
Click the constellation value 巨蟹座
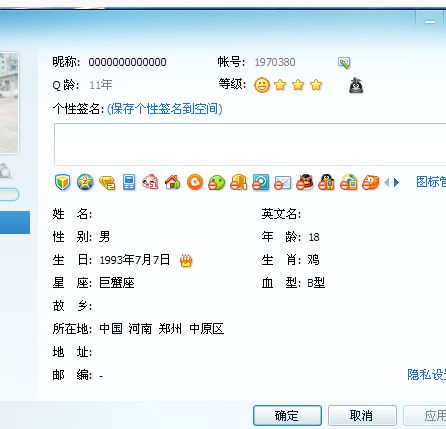pyautogui.click(x=117, y=283)
